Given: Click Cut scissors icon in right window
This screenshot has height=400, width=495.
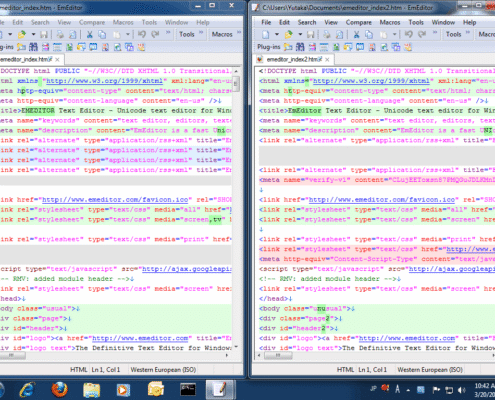Looking at the screenshot, I should pos(356,34).
